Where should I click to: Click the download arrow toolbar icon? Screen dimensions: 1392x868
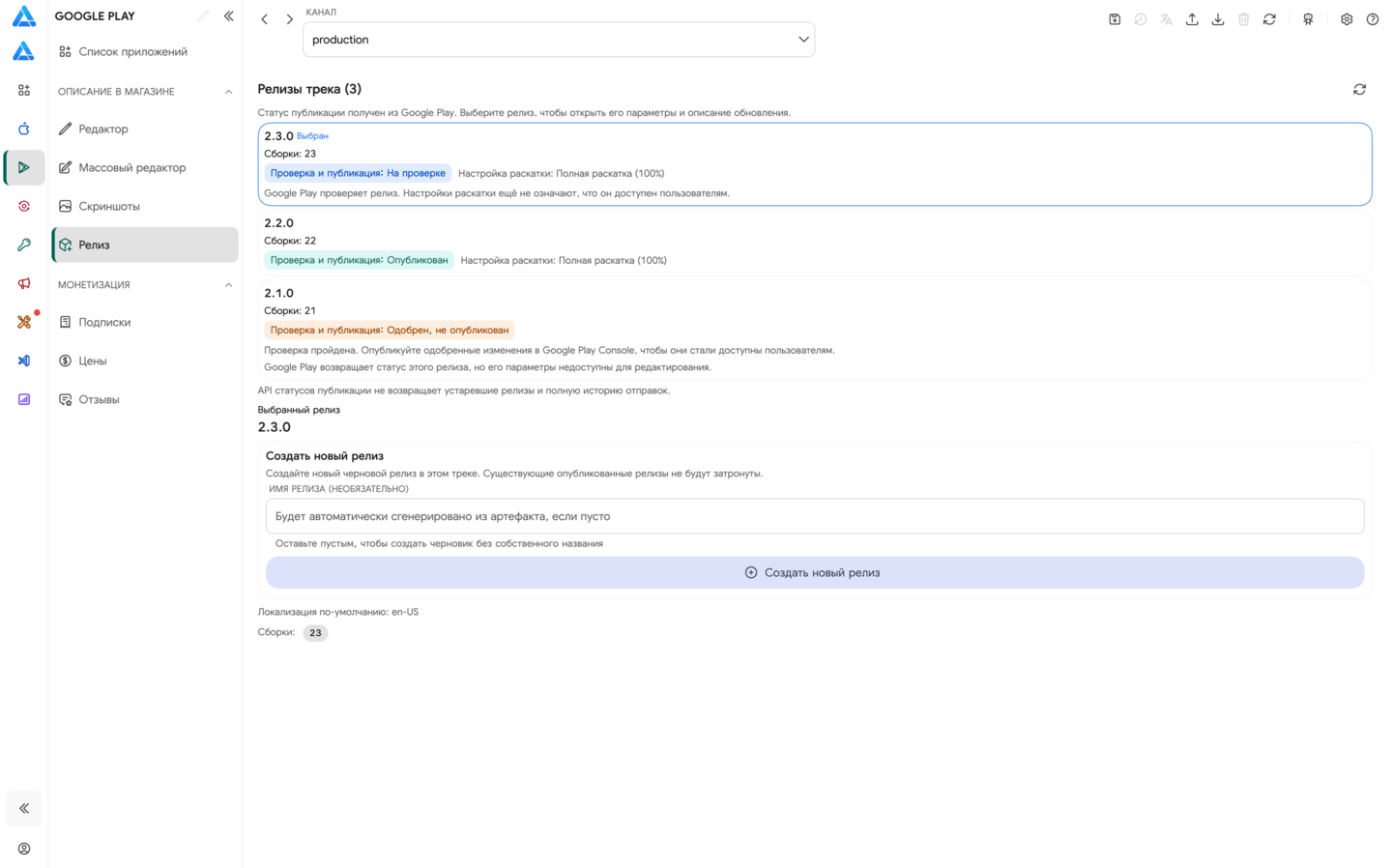coord(1218,19)
